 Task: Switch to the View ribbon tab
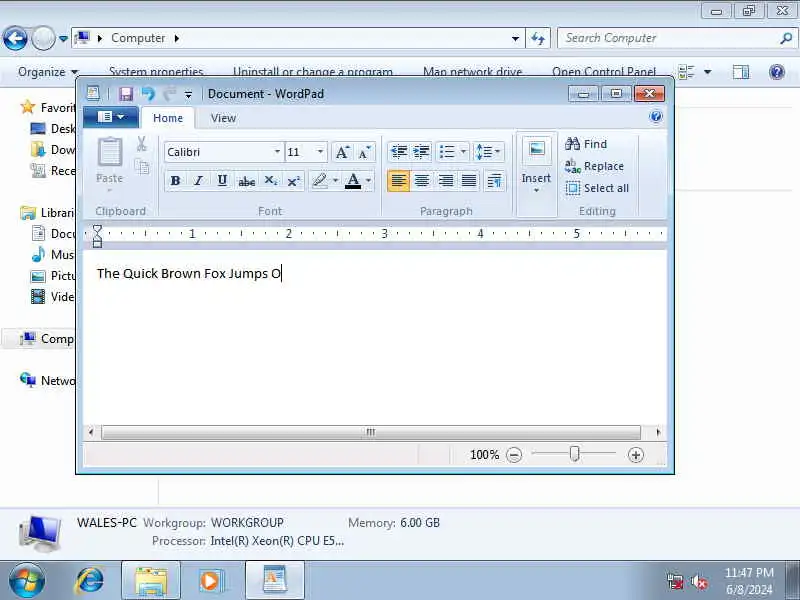(223, 118)
